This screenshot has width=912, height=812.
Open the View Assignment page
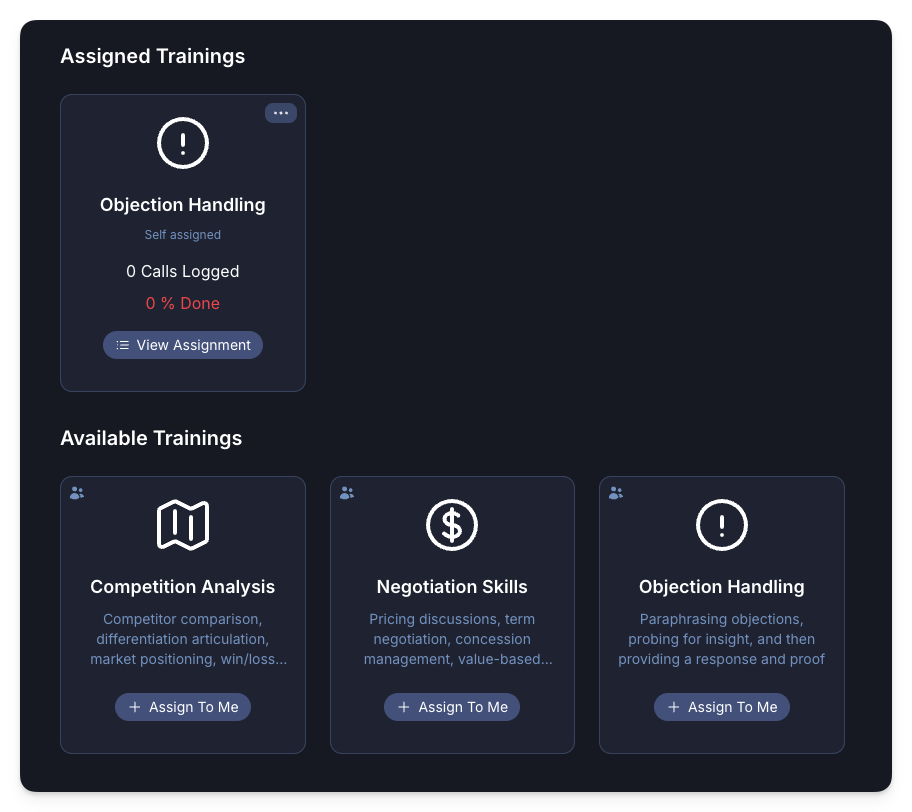[182, 344]
